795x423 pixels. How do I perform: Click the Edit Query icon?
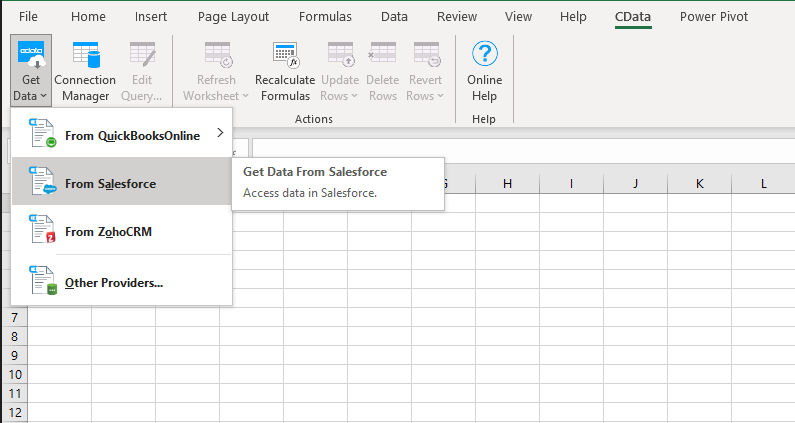[142, 71]
